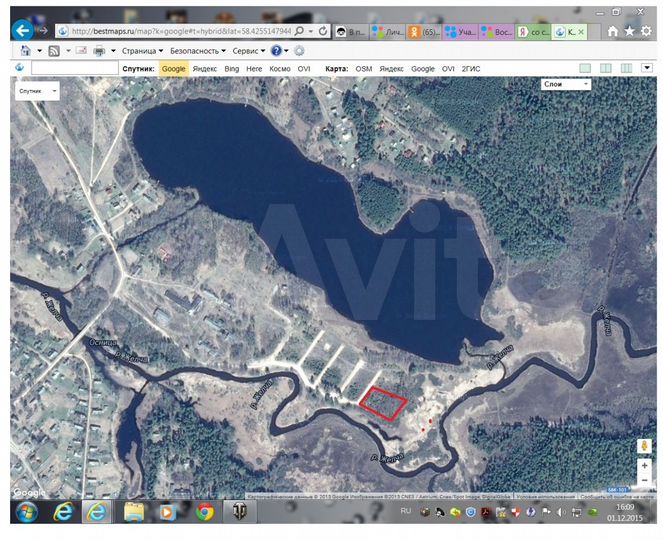Screen dimensions: 663x540
Task: Close the active bestmaps tab
Action: [581, 32]
